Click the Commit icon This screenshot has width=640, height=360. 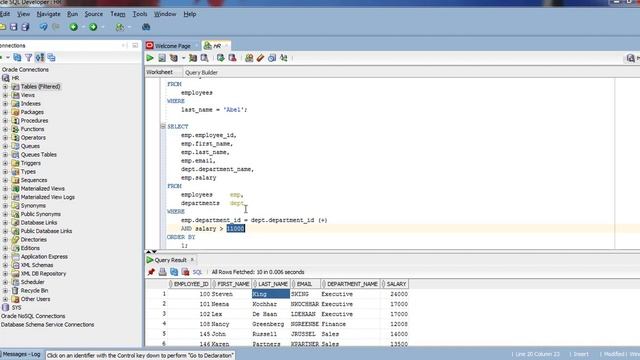[220, 58]
